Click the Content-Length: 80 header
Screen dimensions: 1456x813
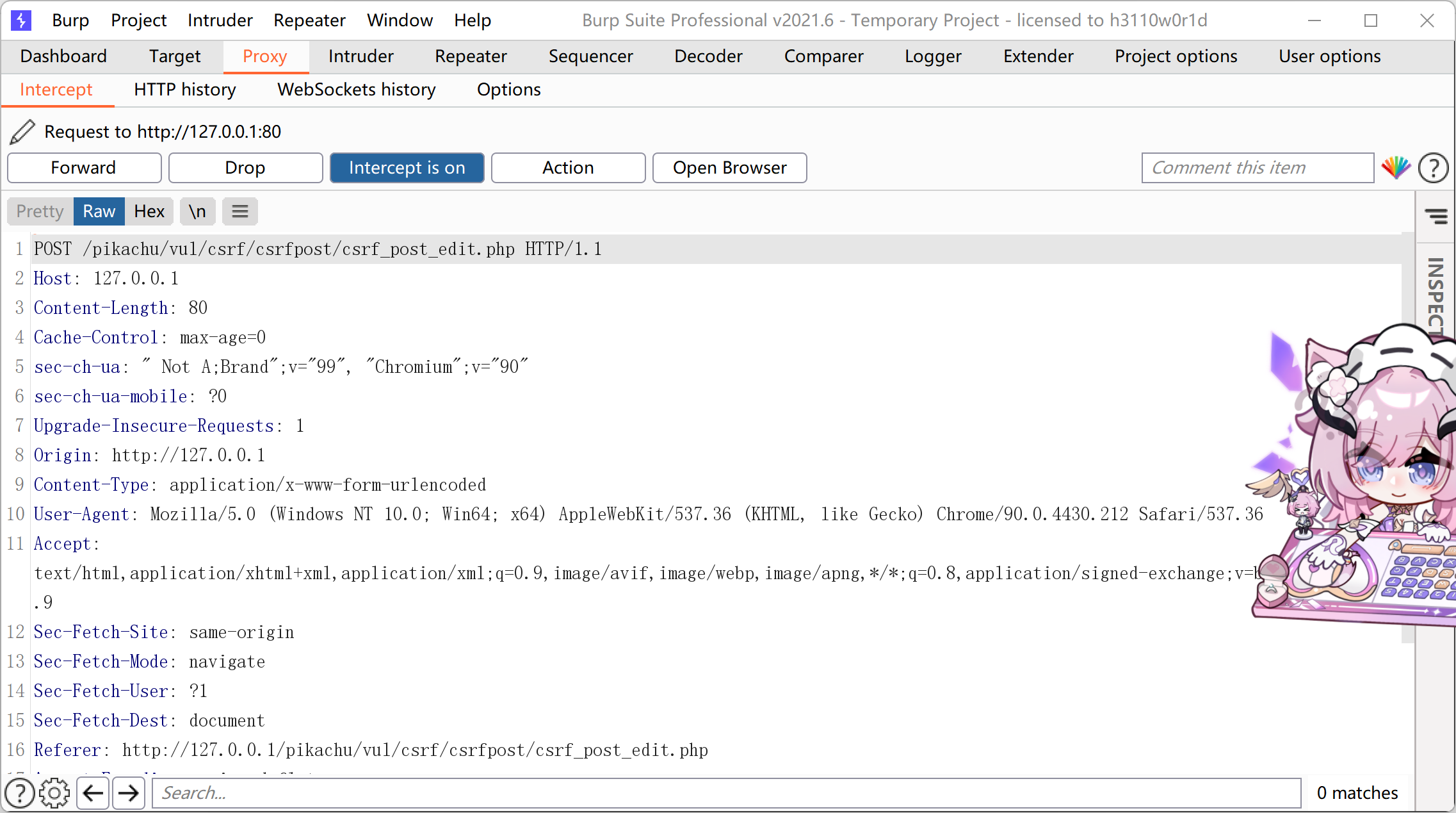[x=121, y=308]
